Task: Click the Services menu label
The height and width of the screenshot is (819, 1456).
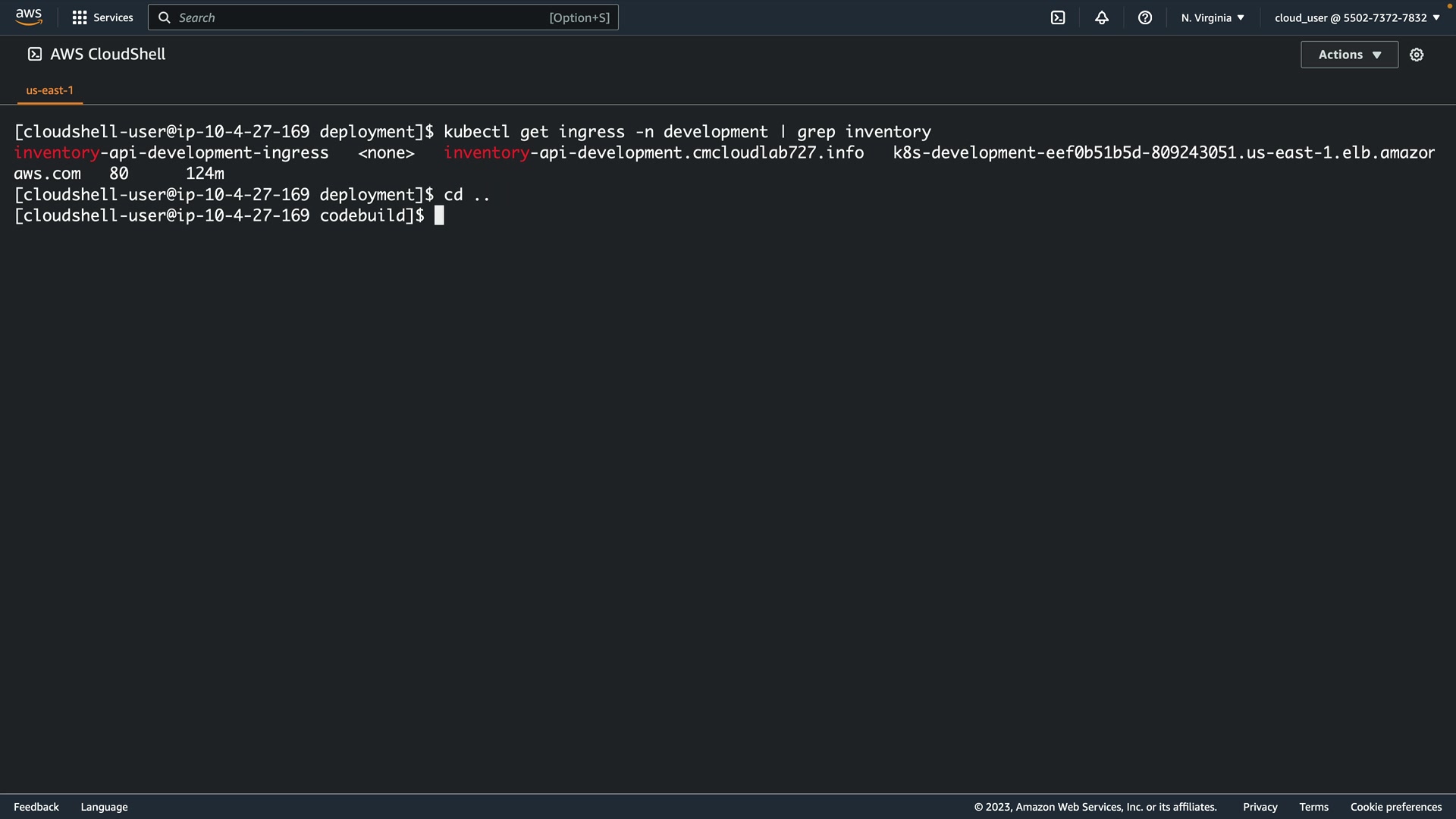Action: pyautogui.click(x=113, y=17)
